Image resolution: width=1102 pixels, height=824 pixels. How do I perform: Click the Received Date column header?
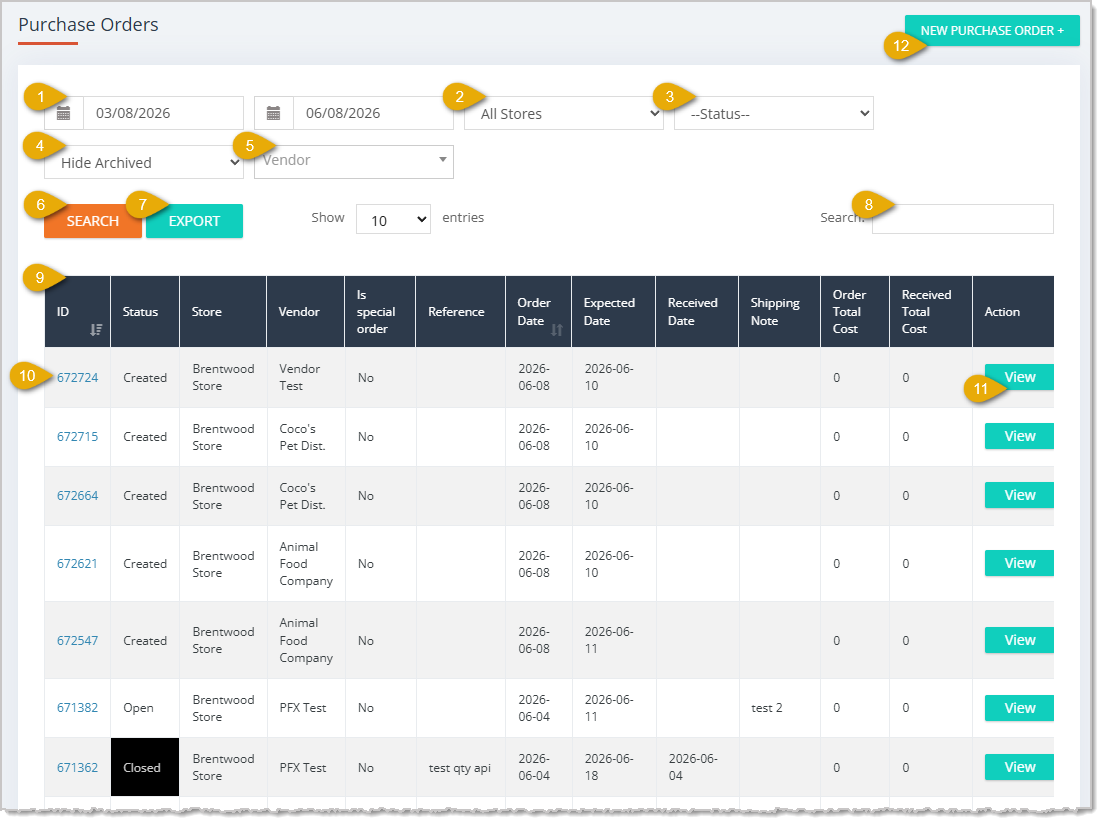pos(697,311)
